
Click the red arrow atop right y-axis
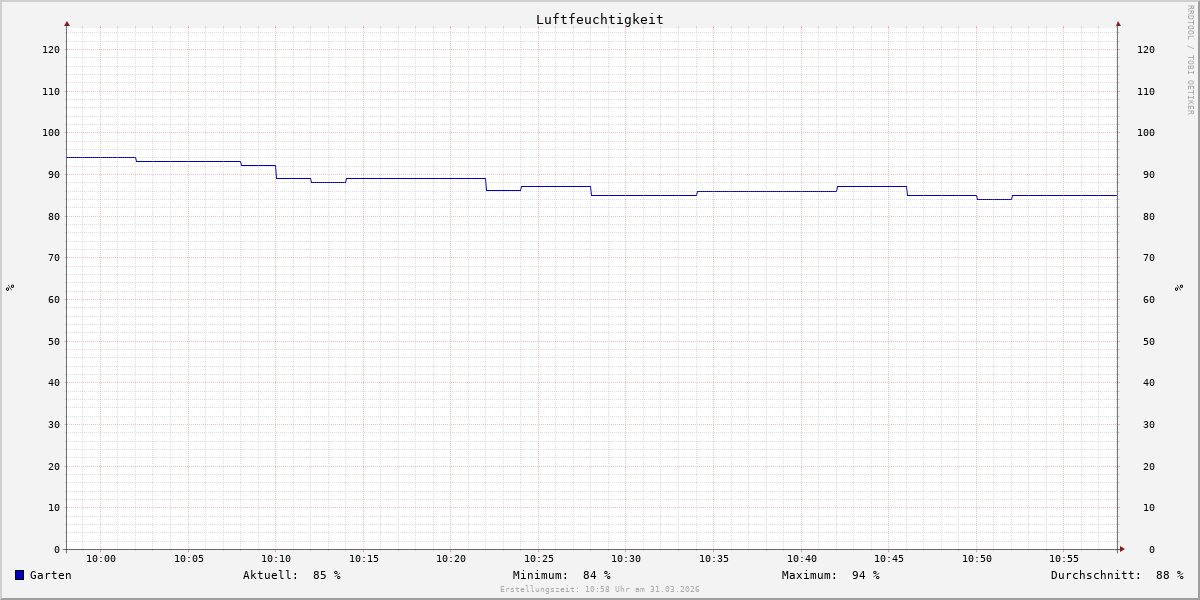[x=1118, y=23]
